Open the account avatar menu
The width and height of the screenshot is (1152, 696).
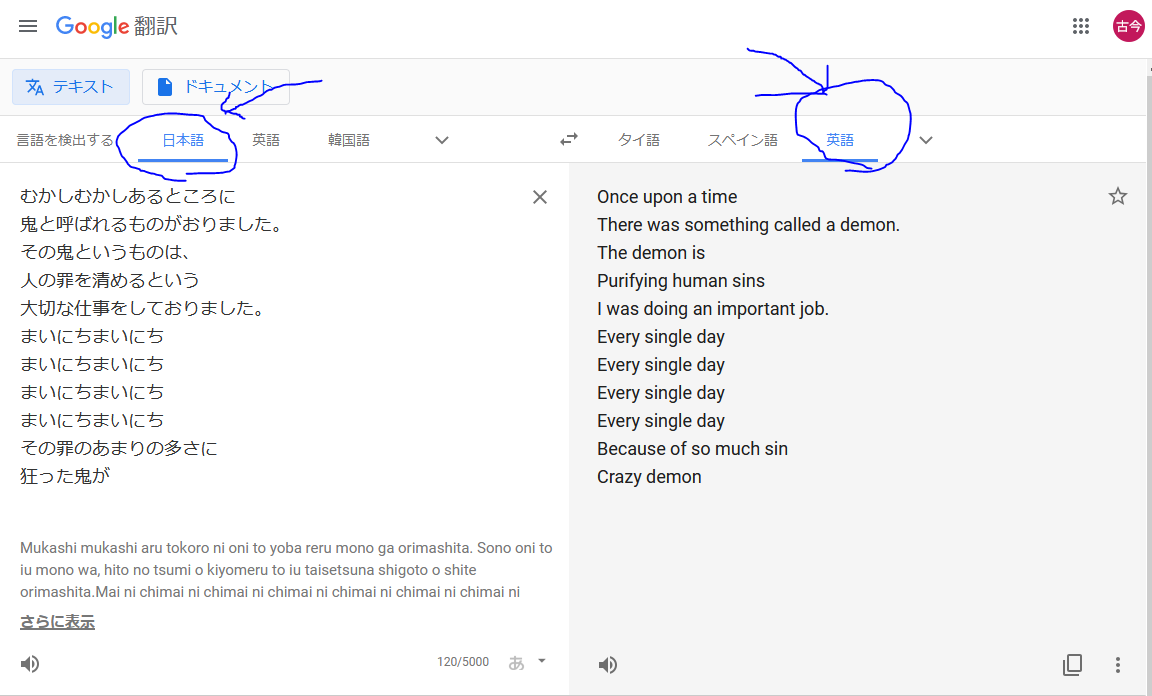[x=1128, y=26]
